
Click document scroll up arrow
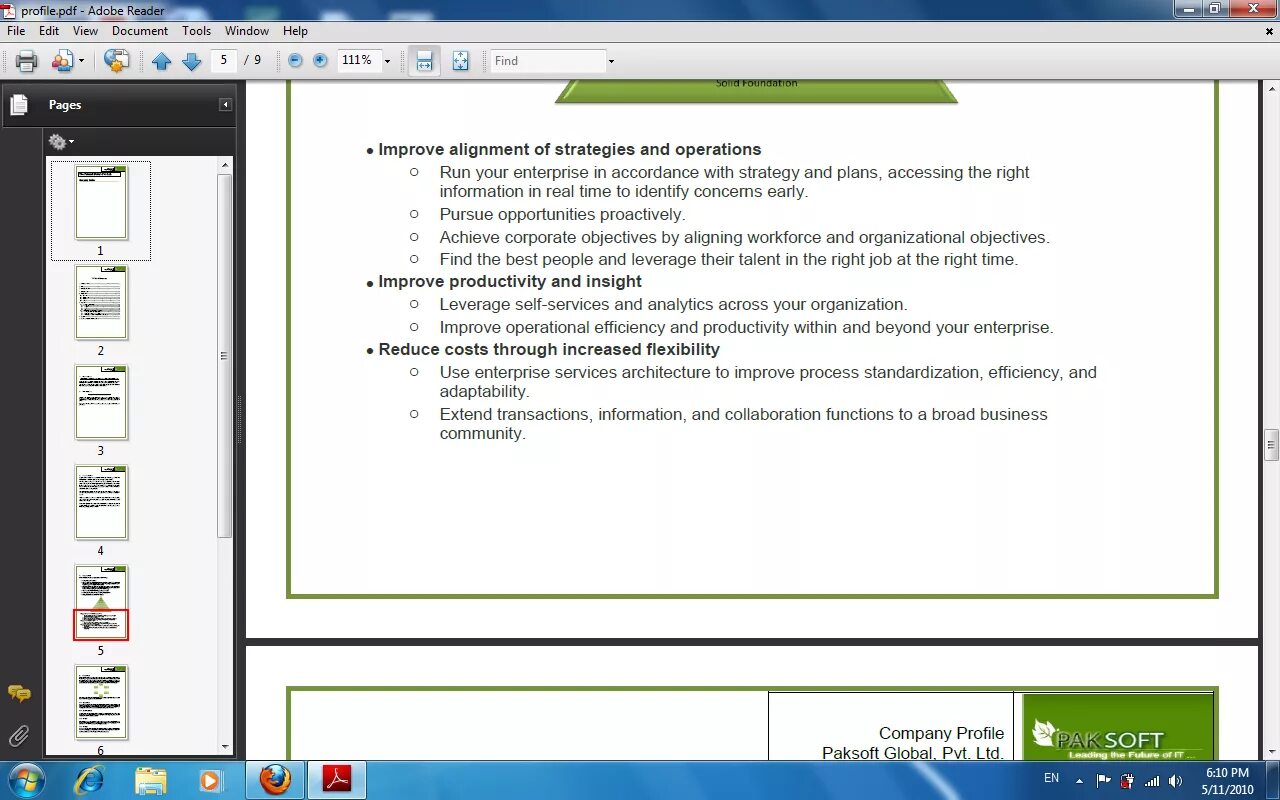[1271, 87]
